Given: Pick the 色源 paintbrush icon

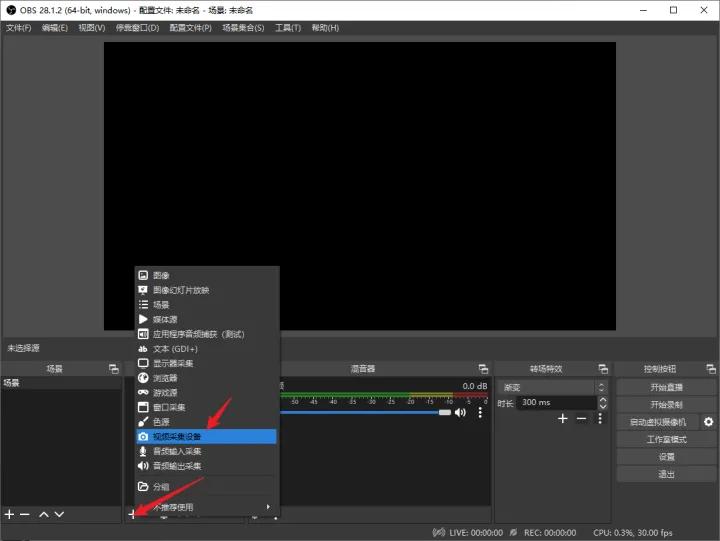Looking at the screenshot, I should click(143, 422).
